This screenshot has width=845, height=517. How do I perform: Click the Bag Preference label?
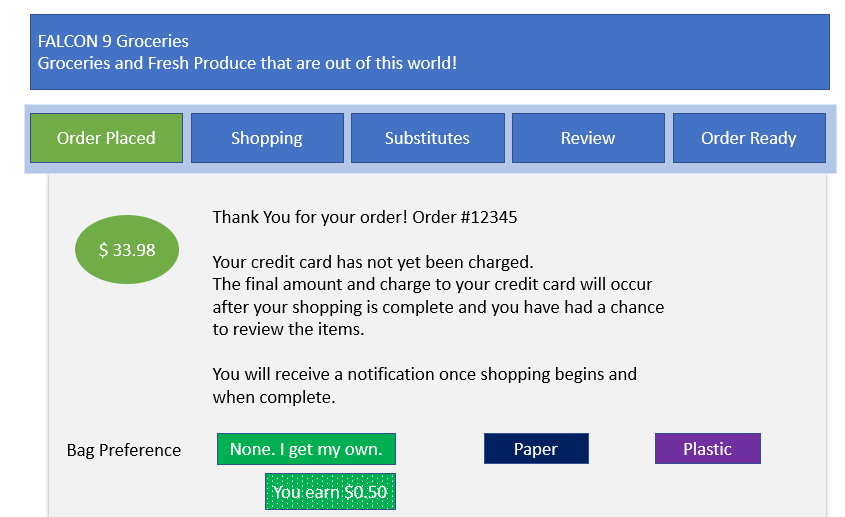[124, 450]
